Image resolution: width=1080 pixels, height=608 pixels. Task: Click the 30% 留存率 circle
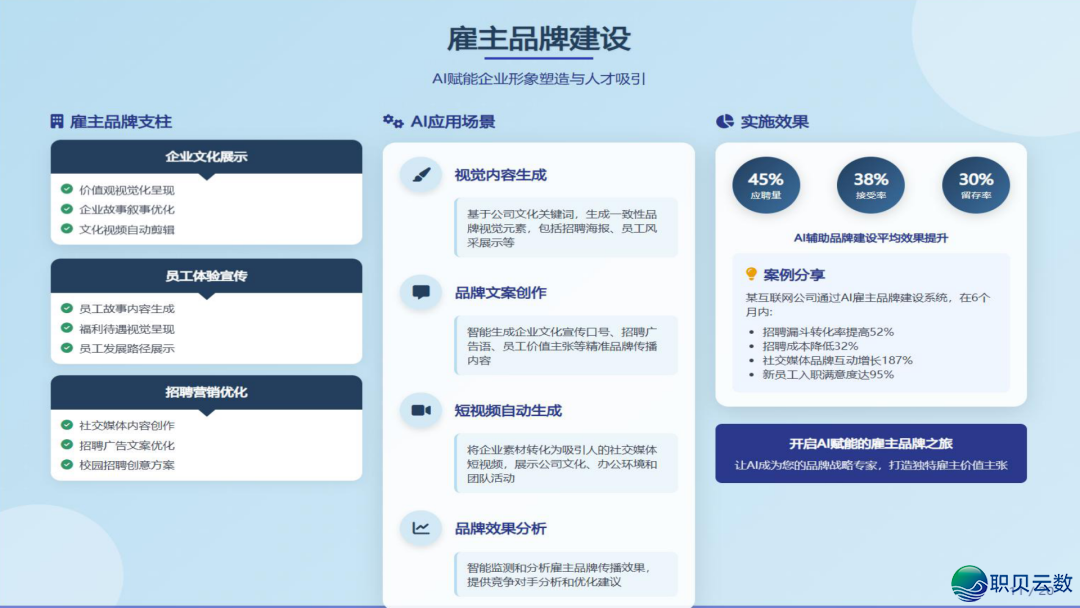[x=976, y=185]
